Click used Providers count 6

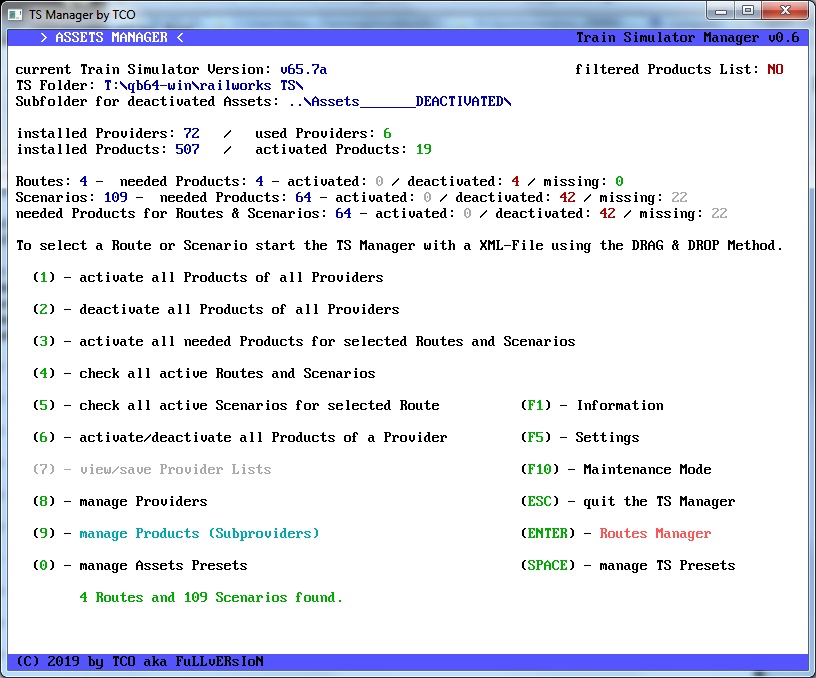point(387,133)
